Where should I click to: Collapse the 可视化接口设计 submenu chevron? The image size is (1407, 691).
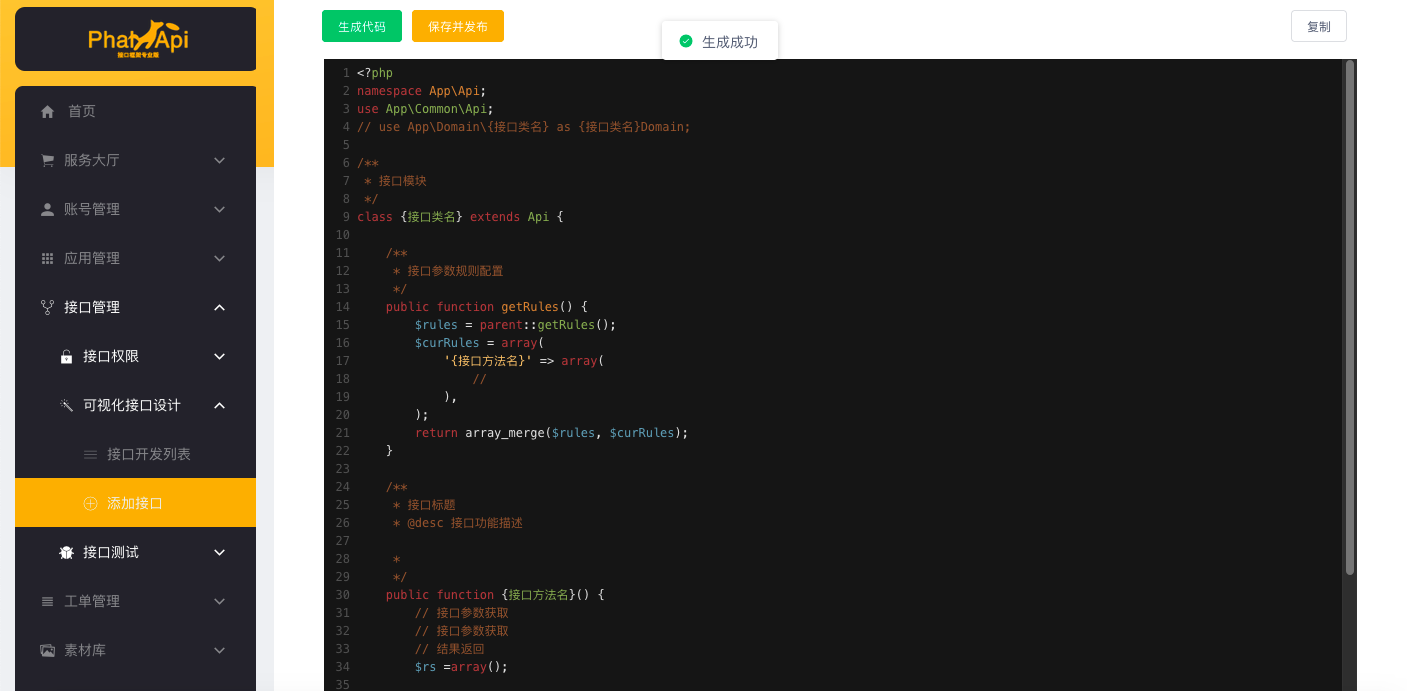[220, 405]
